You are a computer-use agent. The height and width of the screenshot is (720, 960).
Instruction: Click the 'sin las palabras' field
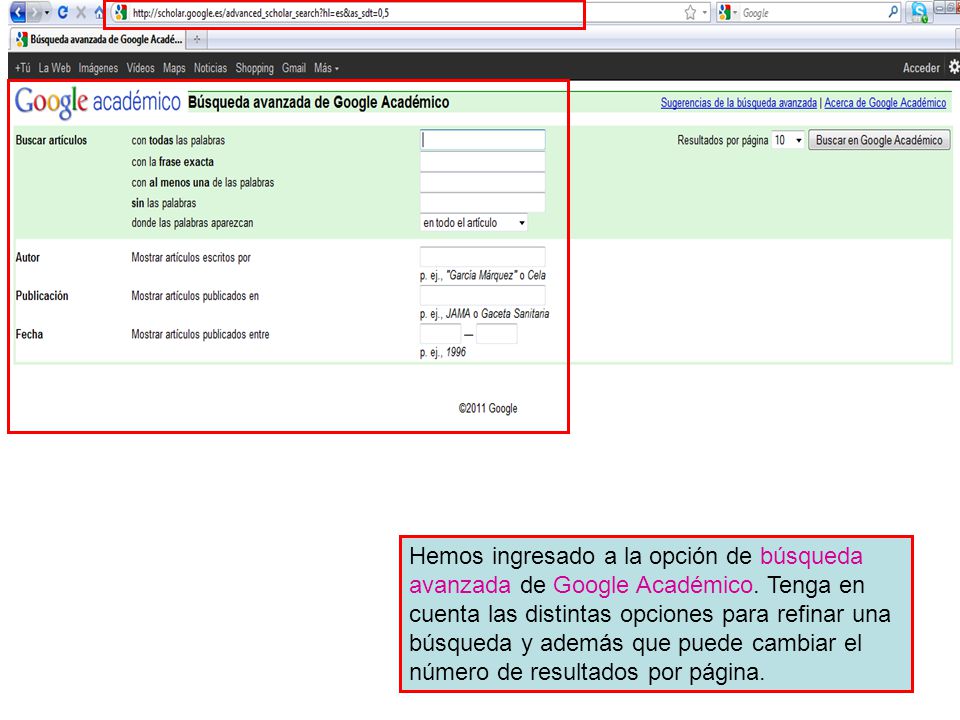coord(482,203)
